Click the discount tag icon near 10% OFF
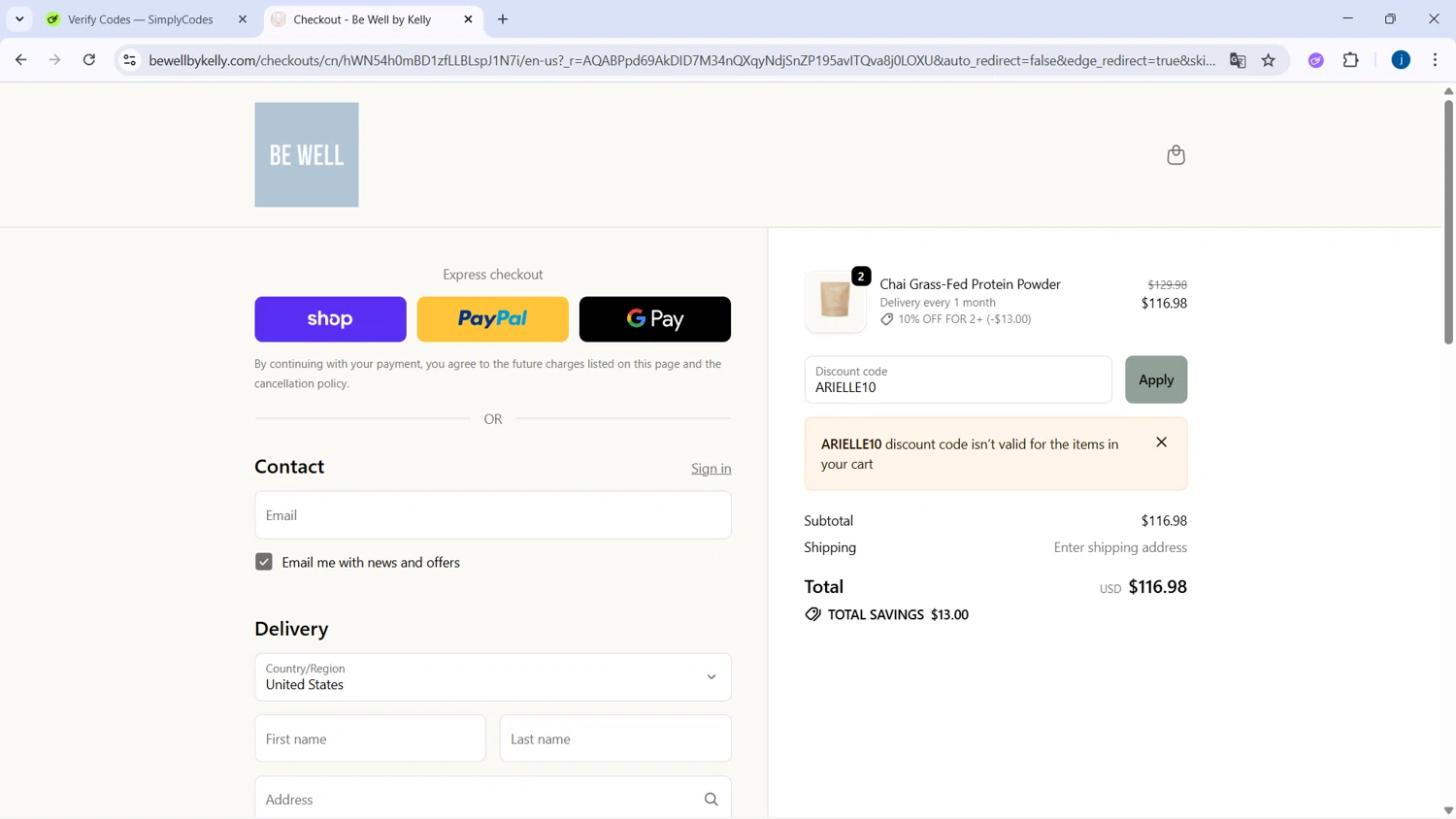1456x819 pixels. (887, 319)
